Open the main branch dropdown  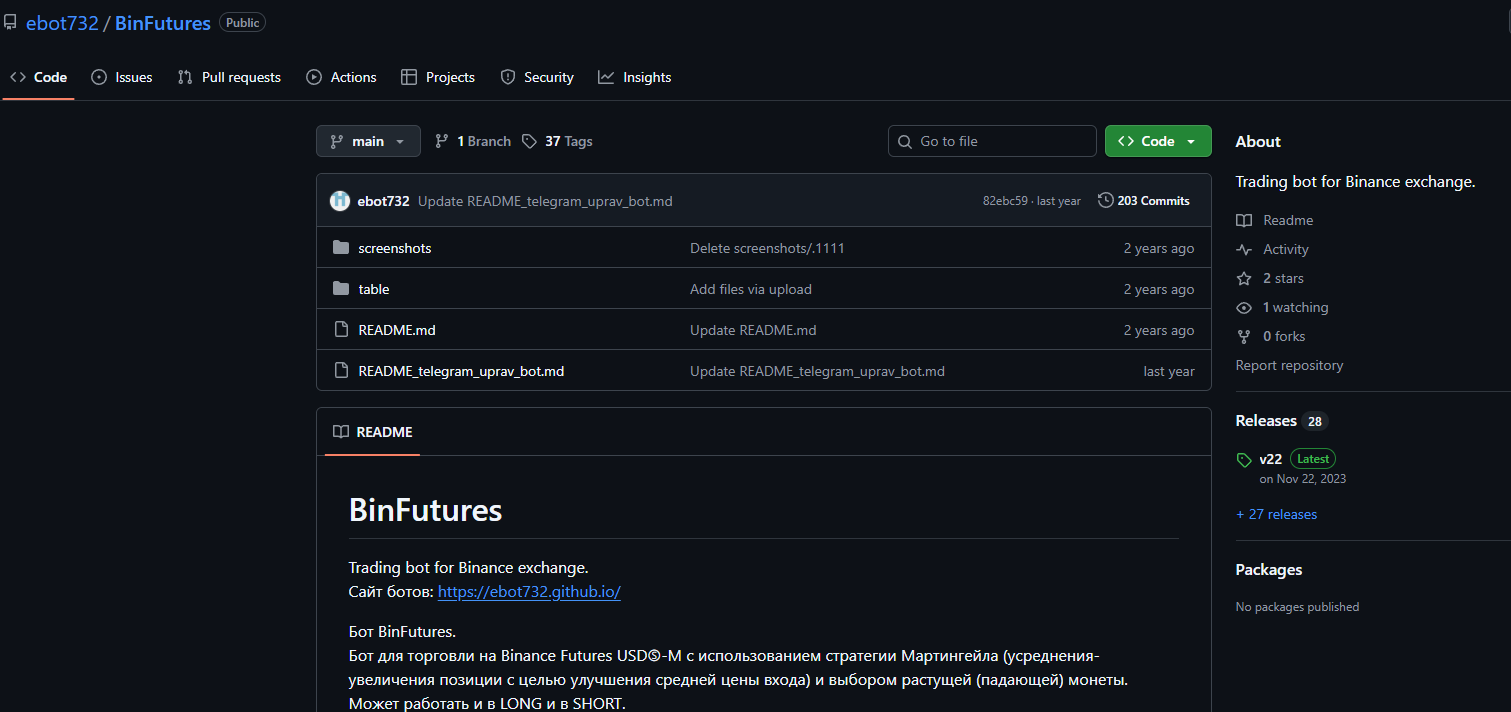pos(368,140)
